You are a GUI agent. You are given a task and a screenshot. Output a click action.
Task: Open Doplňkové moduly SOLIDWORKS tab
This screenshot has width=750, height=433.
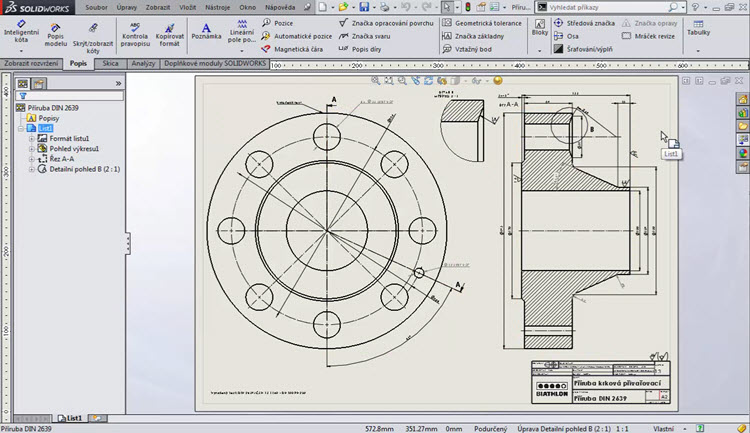click(x=215, y=63)
